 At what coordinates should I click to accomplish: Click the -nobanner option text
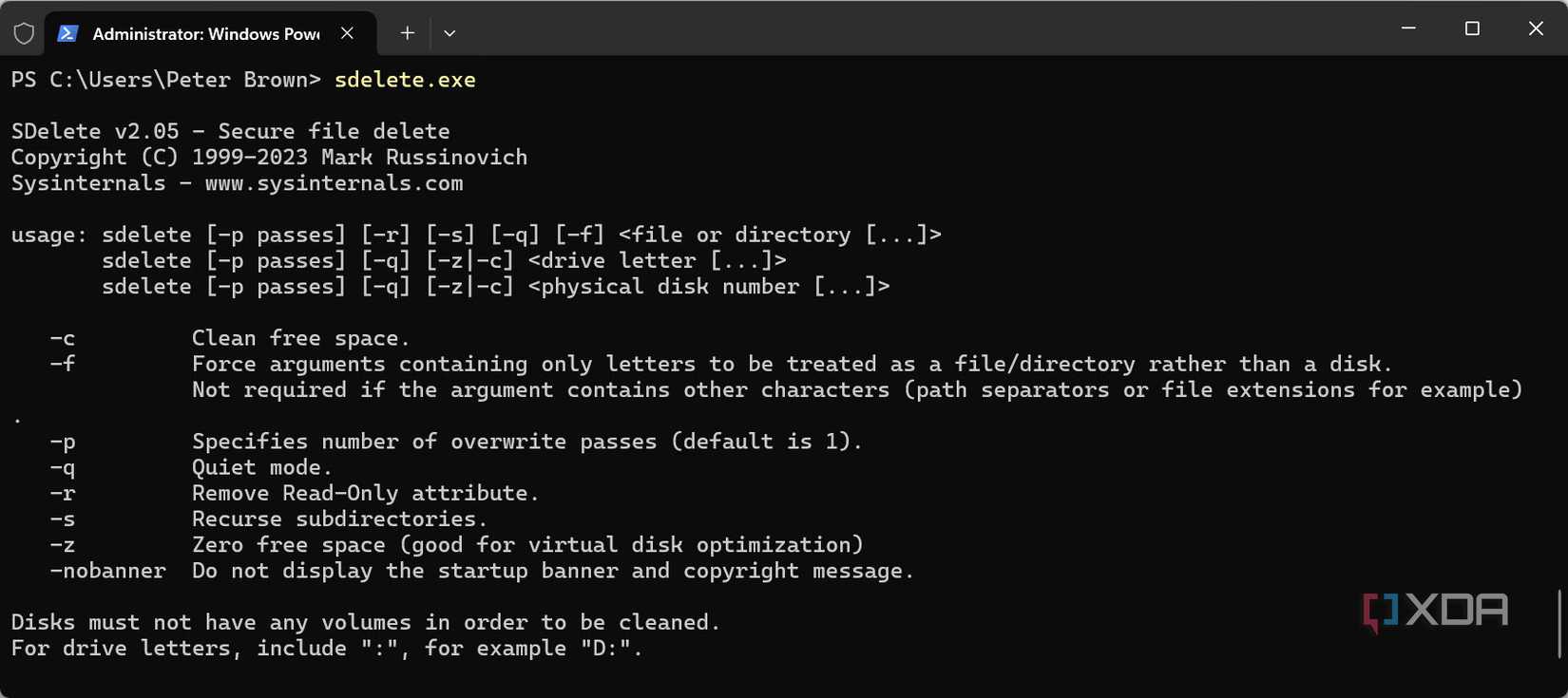pos(108,571)
